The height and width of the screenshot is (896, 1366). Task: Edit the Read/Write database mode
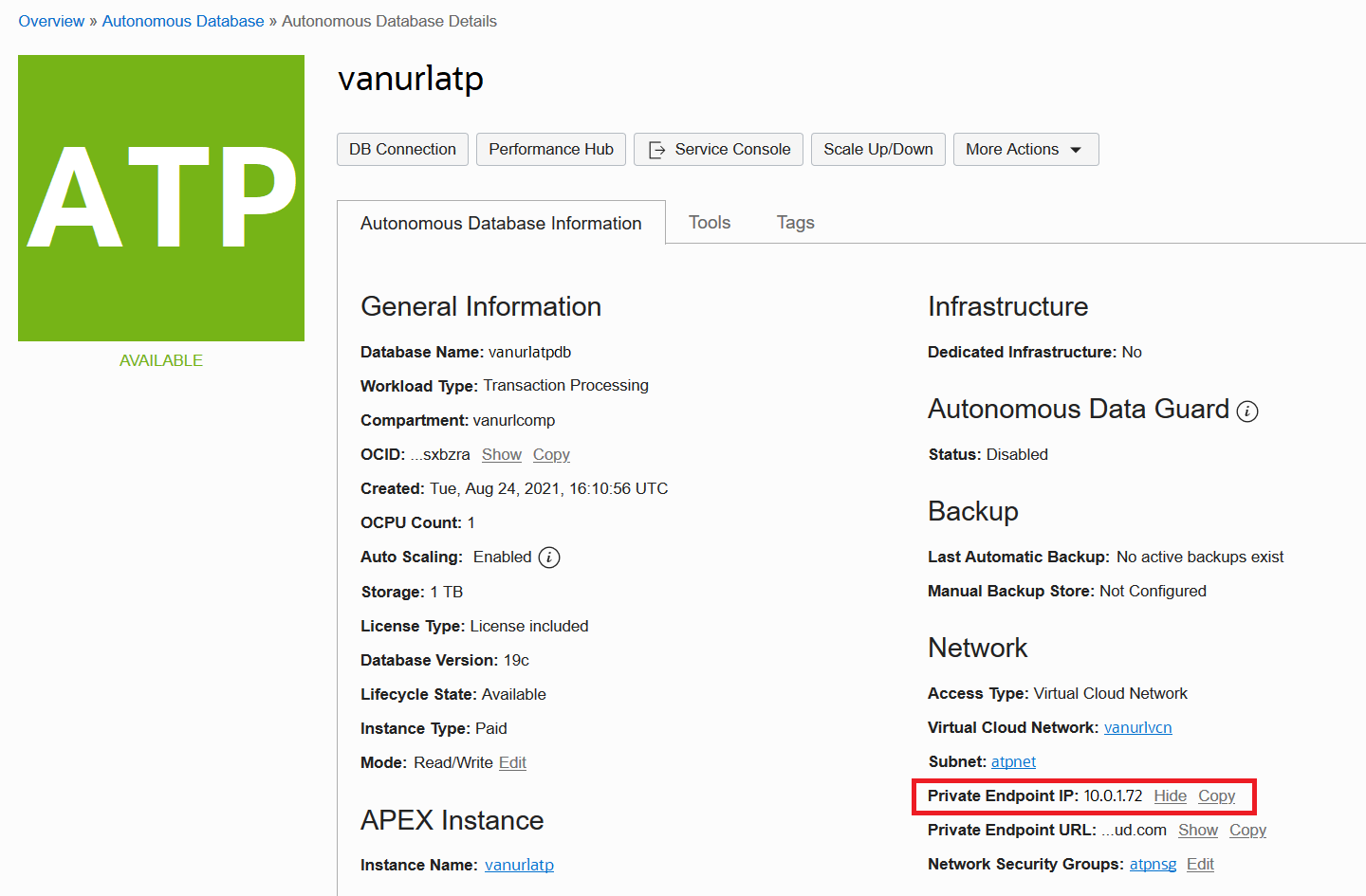[512, 762]
